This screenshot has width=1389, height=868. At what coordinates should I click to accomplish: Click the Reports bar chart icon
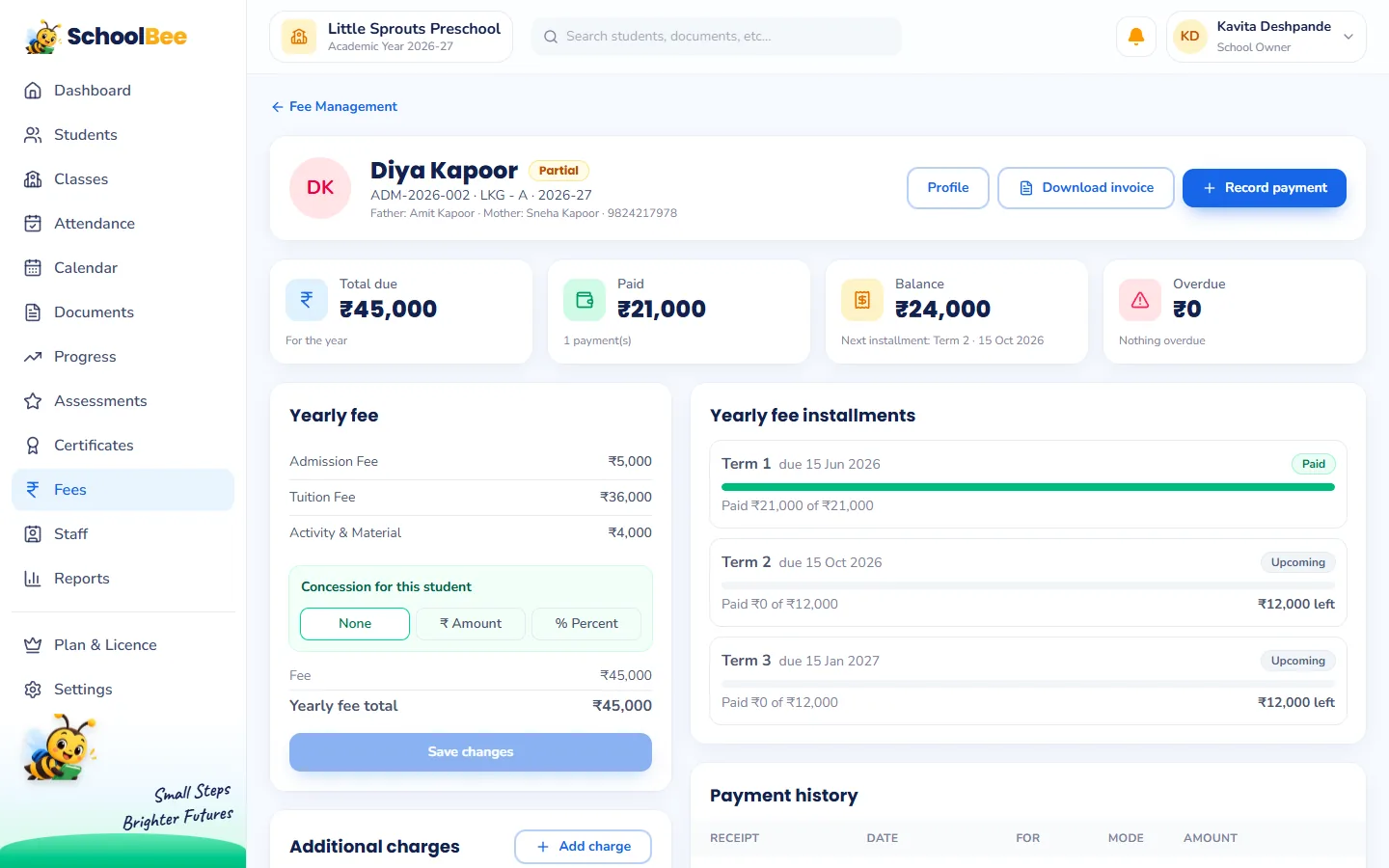(33, 579)
